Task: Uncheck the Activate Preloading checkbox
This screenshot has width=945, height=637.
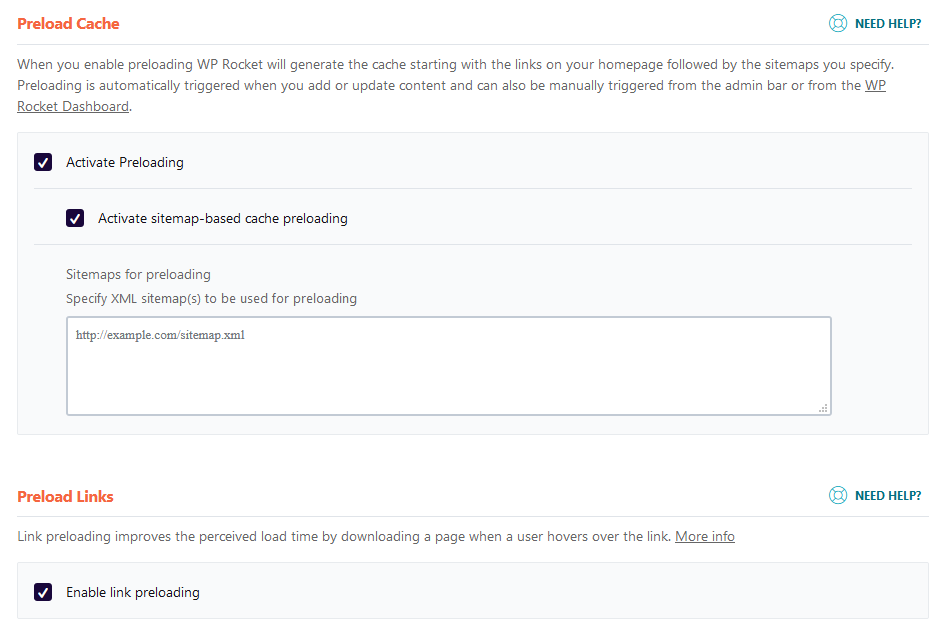Action: [43, 162]
